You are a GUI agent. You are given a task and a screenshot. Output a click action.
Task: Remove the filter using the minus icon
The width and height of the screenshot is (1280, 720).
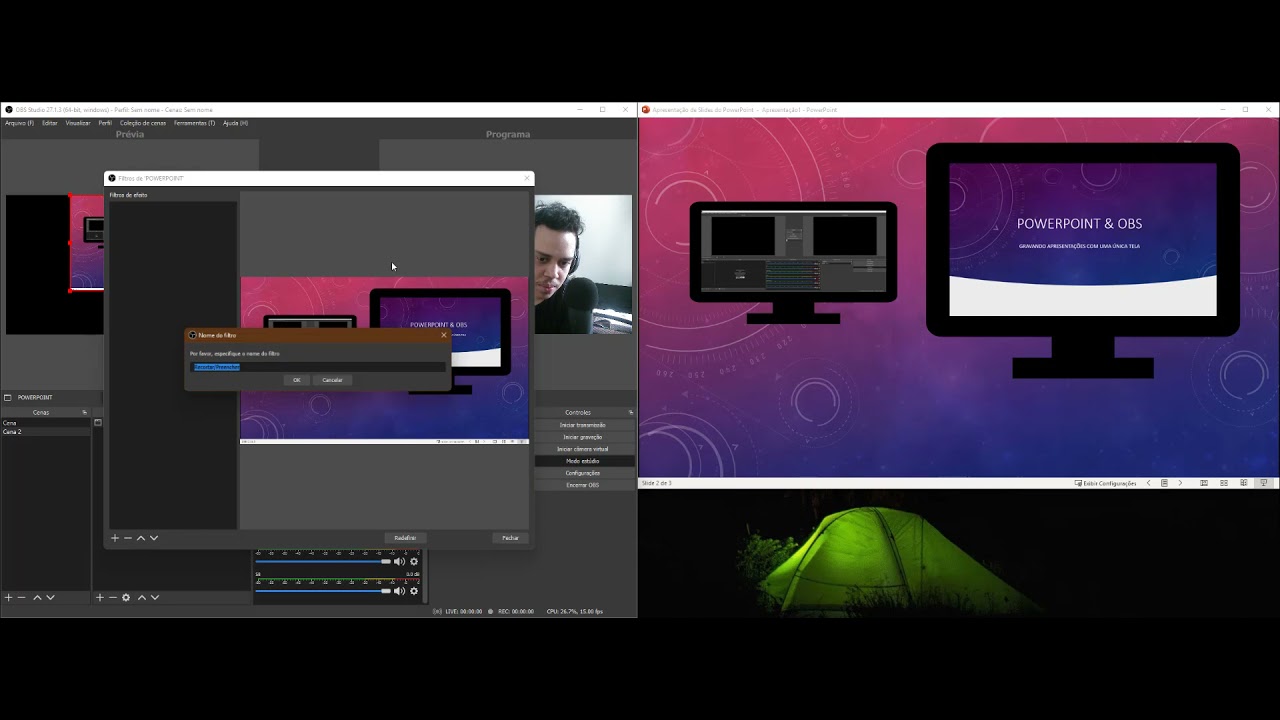tap(128, 538)
